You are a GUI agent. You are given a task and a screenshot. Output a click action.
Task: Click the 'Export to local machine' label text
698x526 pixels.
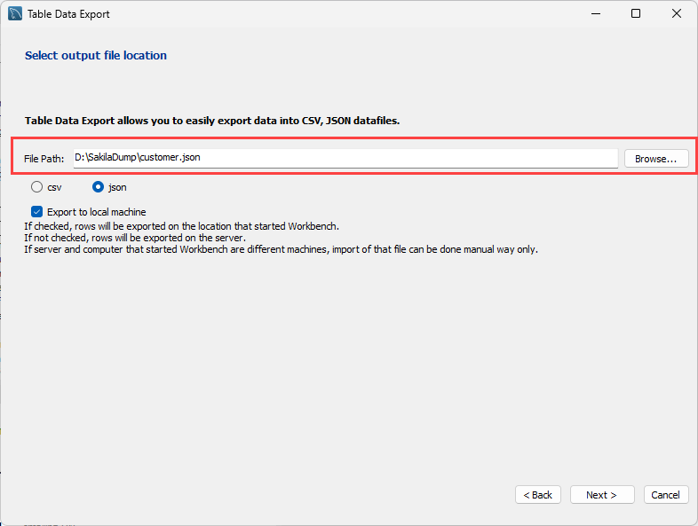(x=96, y=212)
